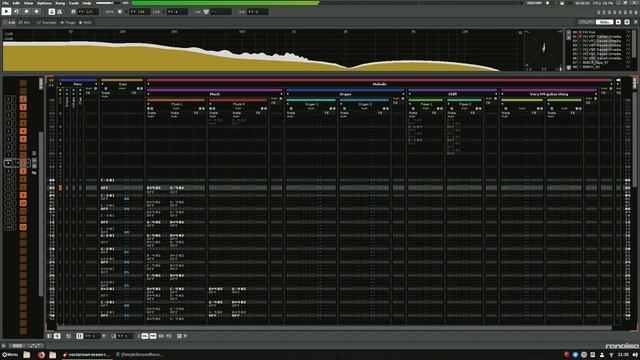640x360 pixels.
Task: Open the Song menu
Action: point(60,3)
